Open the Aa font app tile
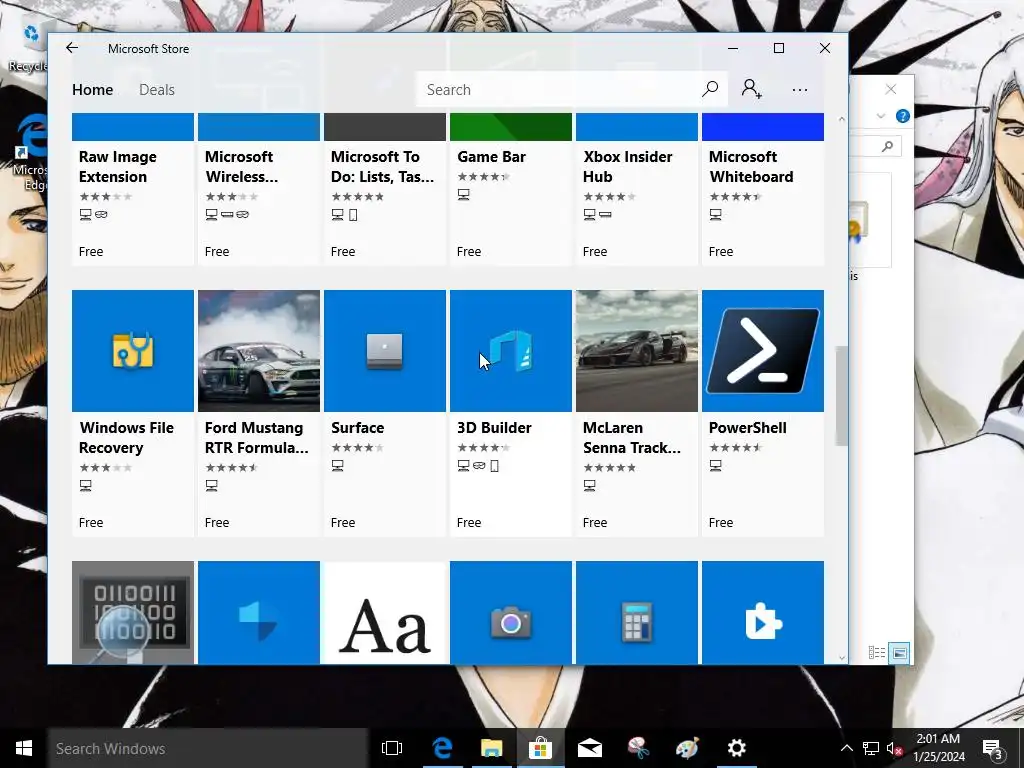Viewport: 1024px width, 768px height. [x=385, y=613]
